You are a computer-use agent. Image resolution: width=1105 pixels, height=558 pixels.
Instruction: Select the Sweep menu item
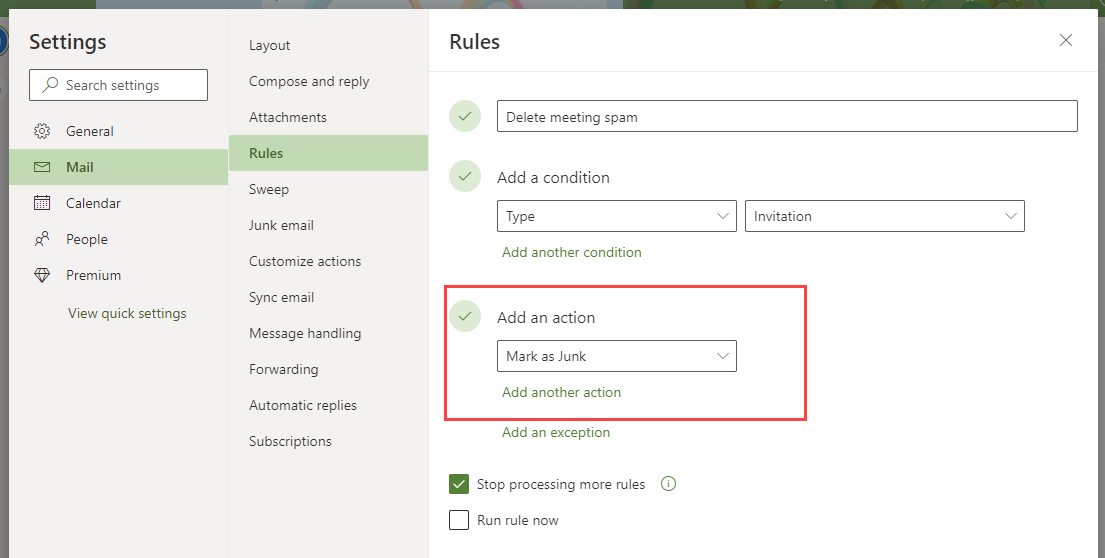pos(269,190)
